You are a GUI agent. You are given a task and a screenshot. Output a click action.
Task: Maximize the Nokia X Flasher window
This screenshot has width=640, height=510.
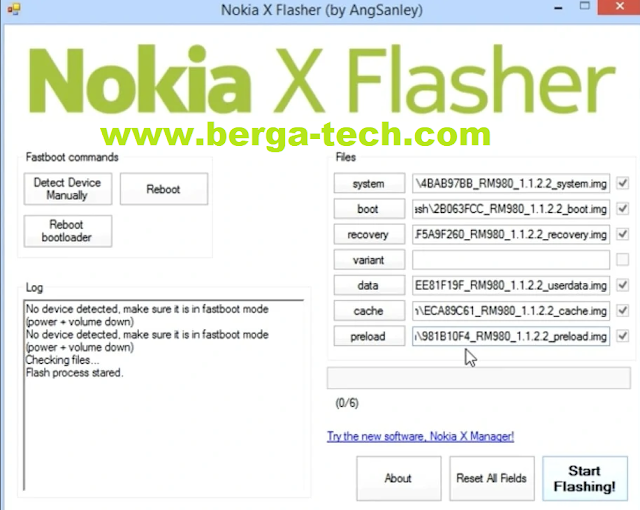point(585,7)
